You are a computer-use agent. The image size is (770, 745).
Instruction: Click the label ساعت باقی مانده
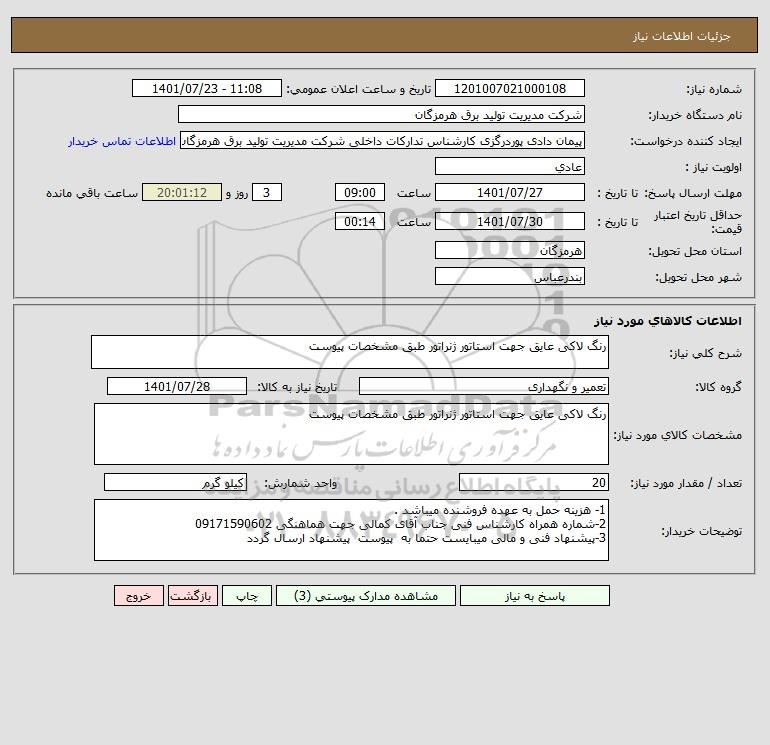92,193
